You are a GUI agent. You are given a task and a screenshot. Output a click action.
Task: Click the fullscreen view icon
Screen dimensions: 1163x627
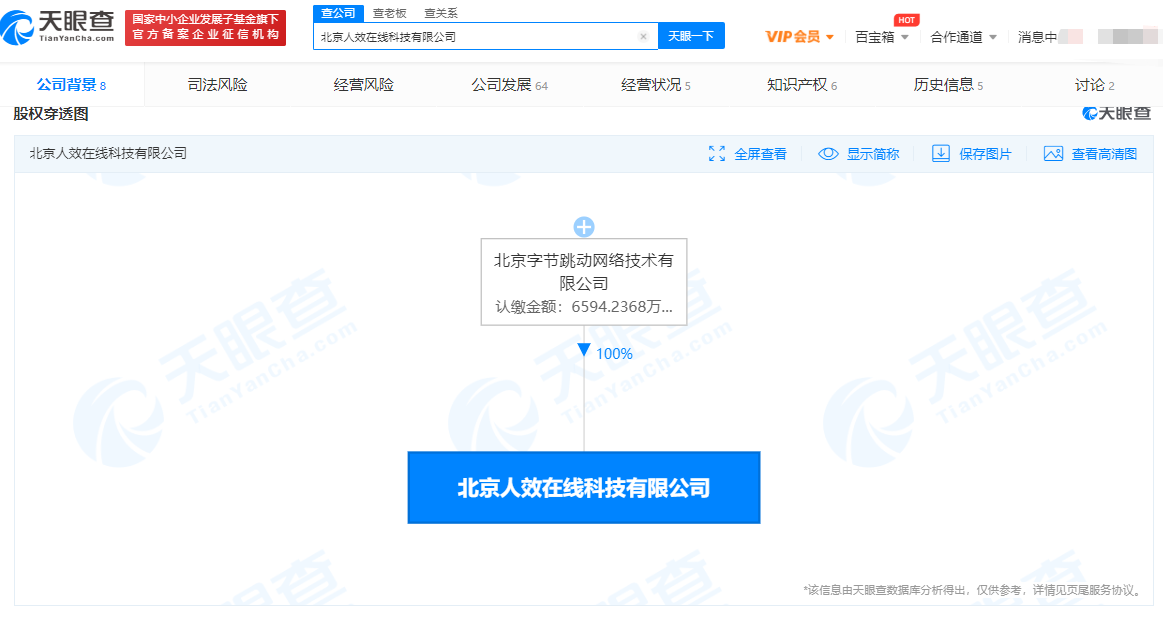[717, 154]
